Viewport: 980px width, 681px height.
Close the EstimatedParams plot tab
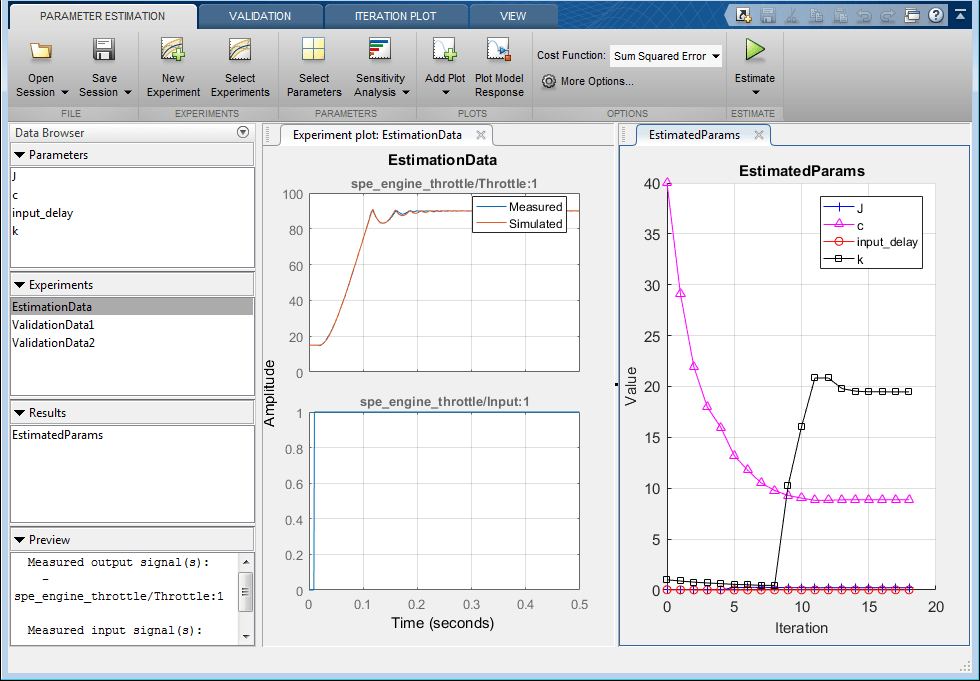(759, 135)
